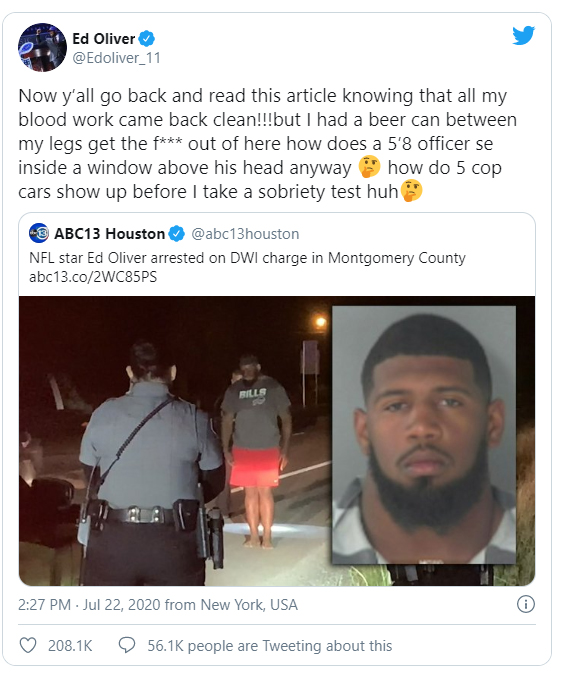The width and height of the screenshot is (570, 684).
Task: Open the abc13.co/2WC85PS article link
Action: [93, 277]
